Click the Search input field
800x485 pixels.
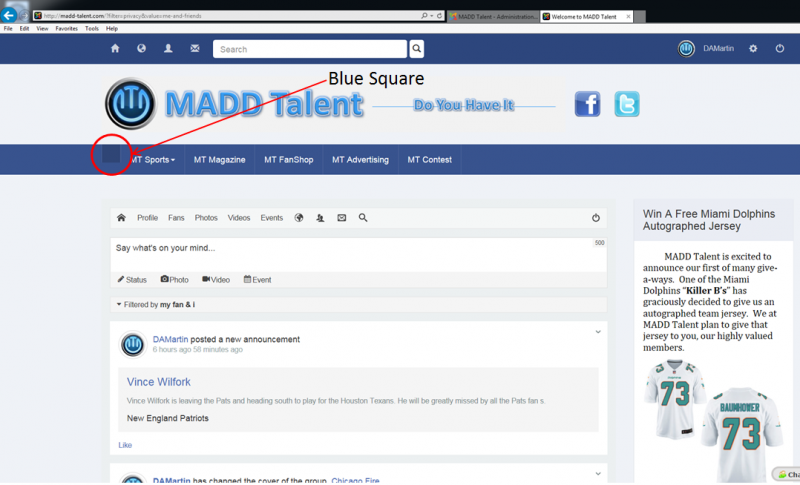pyautogui.click(x=310, y=49)
